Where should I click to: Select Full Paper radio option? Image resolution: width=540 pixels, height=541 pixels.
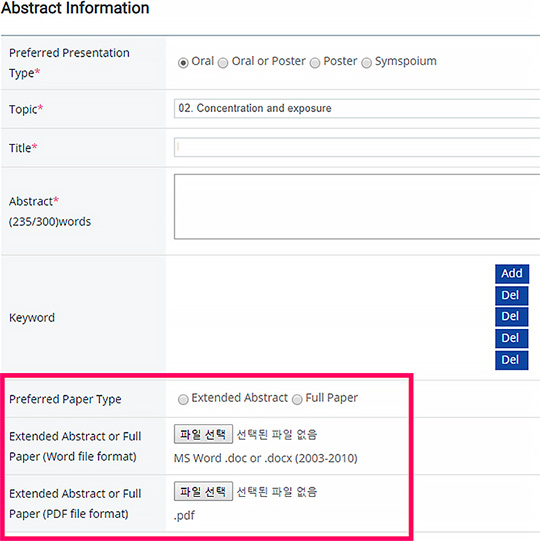297,399
